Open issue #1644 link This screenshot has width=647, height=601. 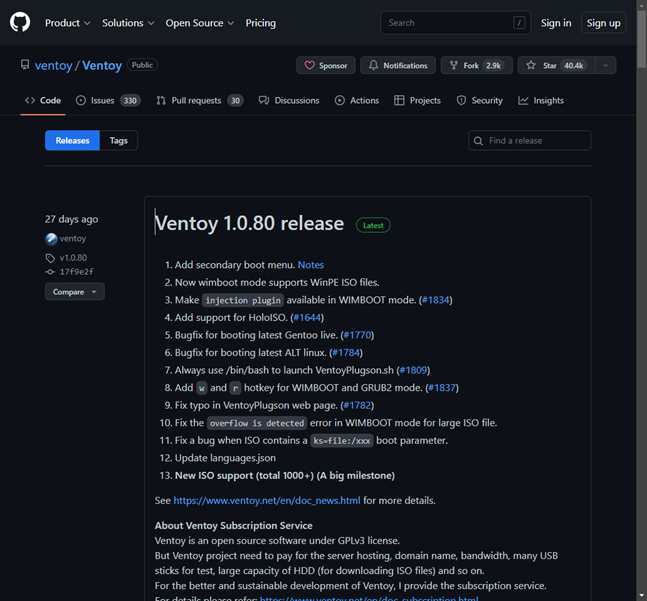(307, 318)
